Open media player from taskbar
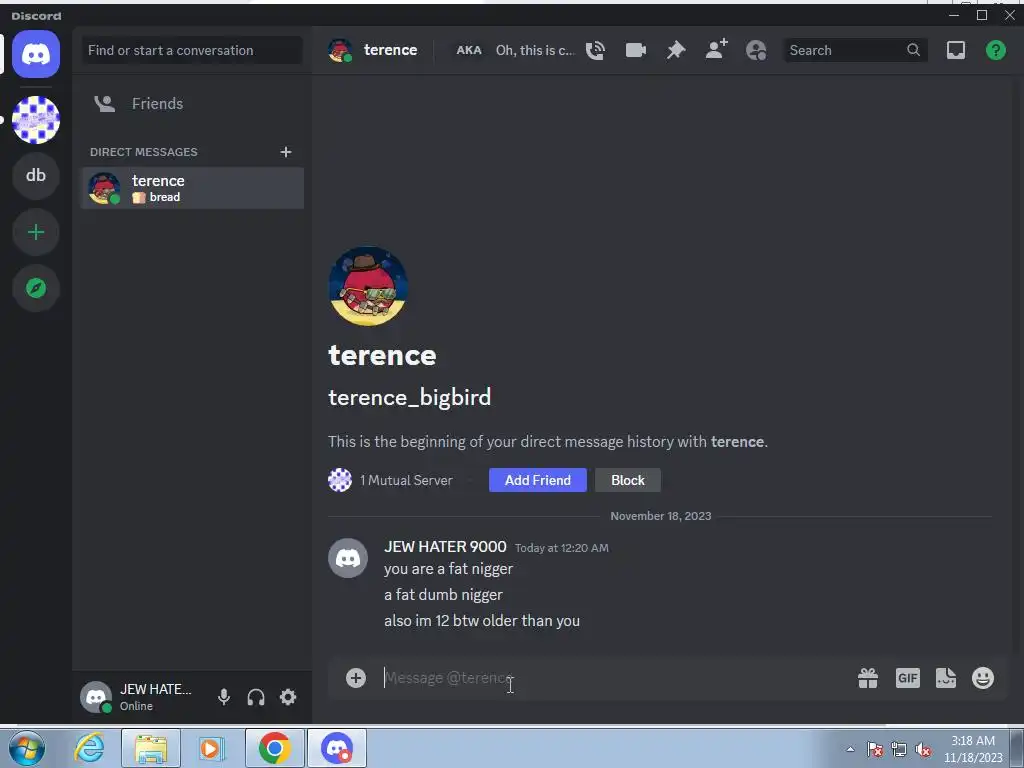This screenshot has height=768, width=1024. click(212, 748)
